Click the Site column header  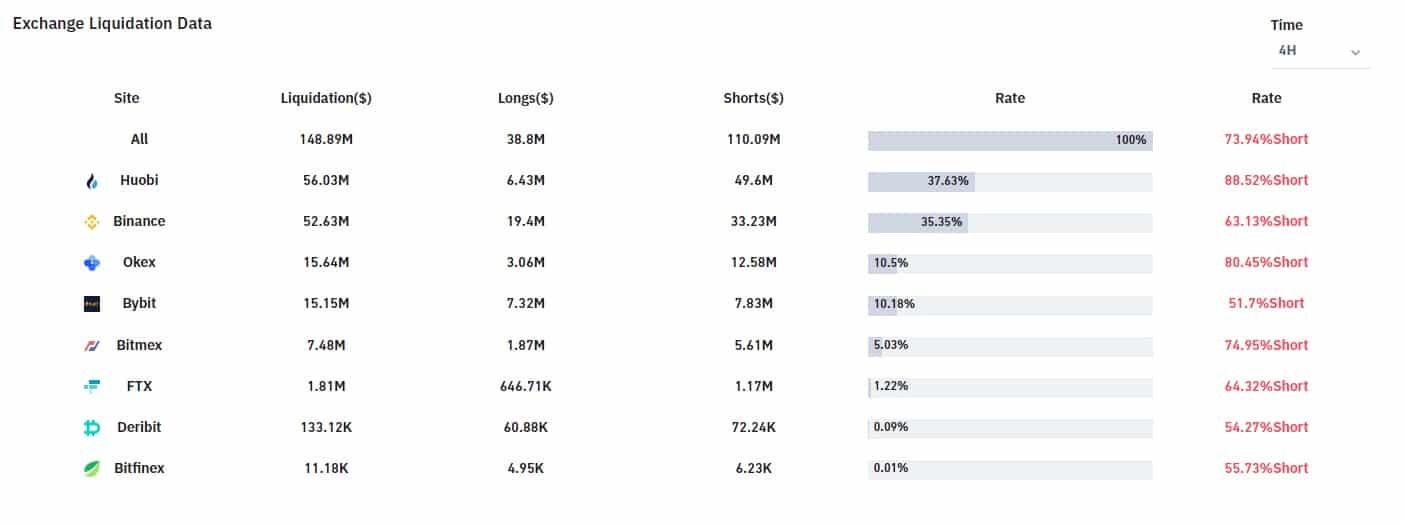pos(127,98)
